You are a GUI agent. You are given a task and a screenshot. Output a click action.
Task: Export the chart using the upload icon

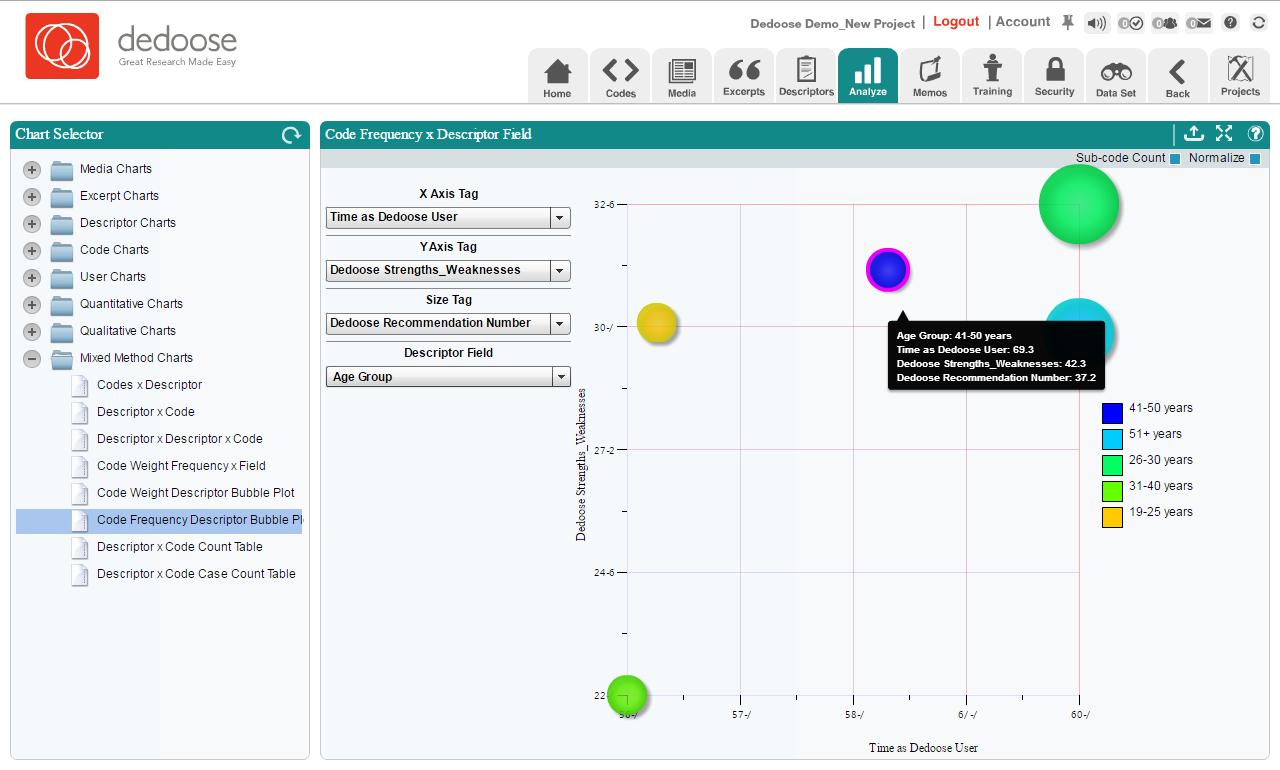(x=1193, y=134)
